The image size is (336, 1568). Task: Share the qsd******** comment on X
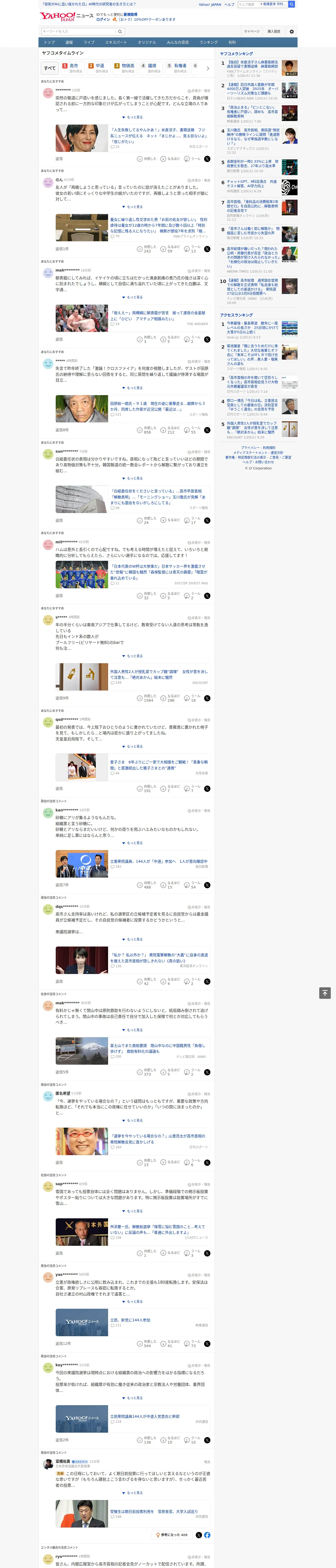pos(207,789)
